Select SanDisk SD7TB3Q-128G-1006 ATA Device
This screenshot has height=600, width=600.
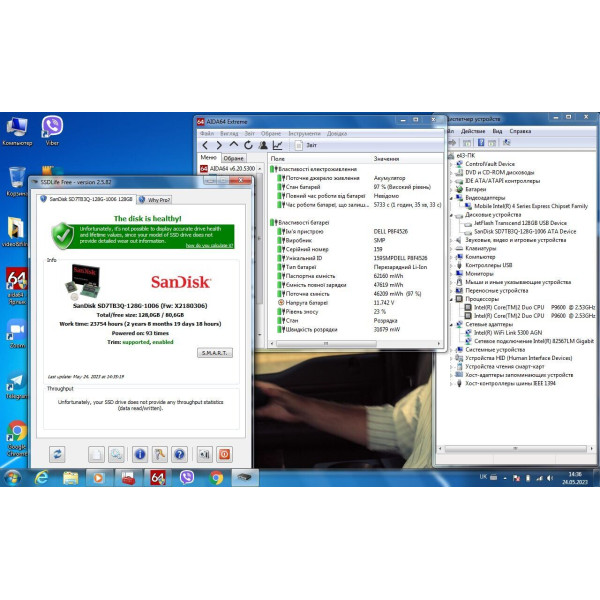[x=525, y=232]
